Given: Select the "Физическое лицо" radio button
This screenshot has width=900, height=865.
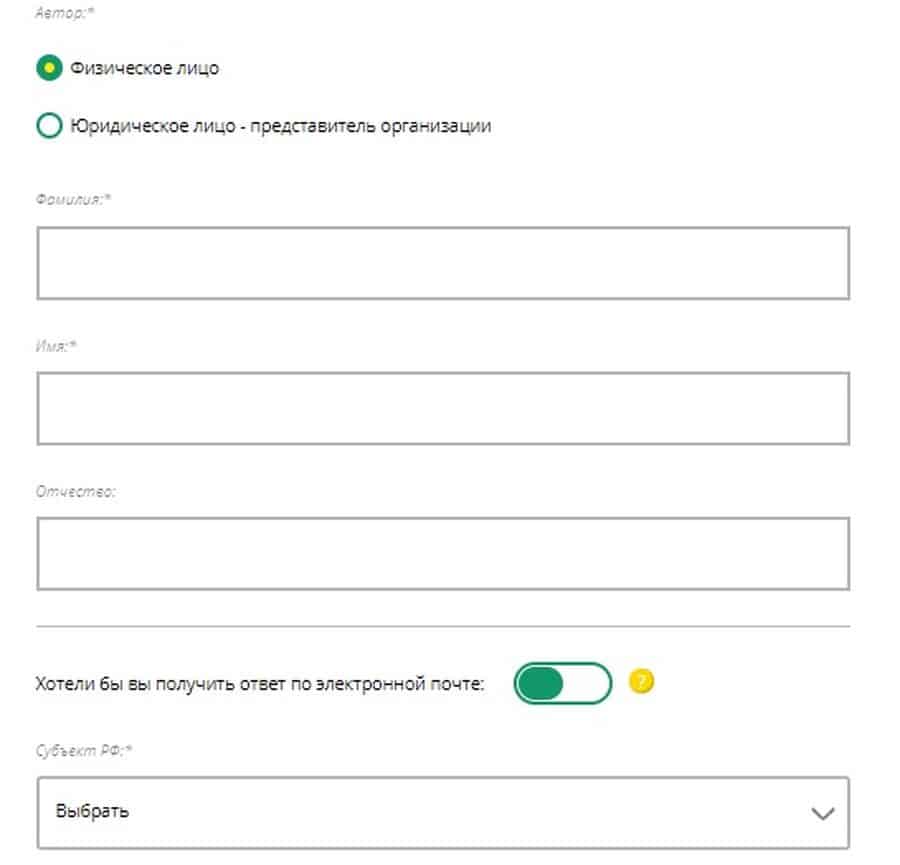Looking at the screenshot, I should pos(49,68).
